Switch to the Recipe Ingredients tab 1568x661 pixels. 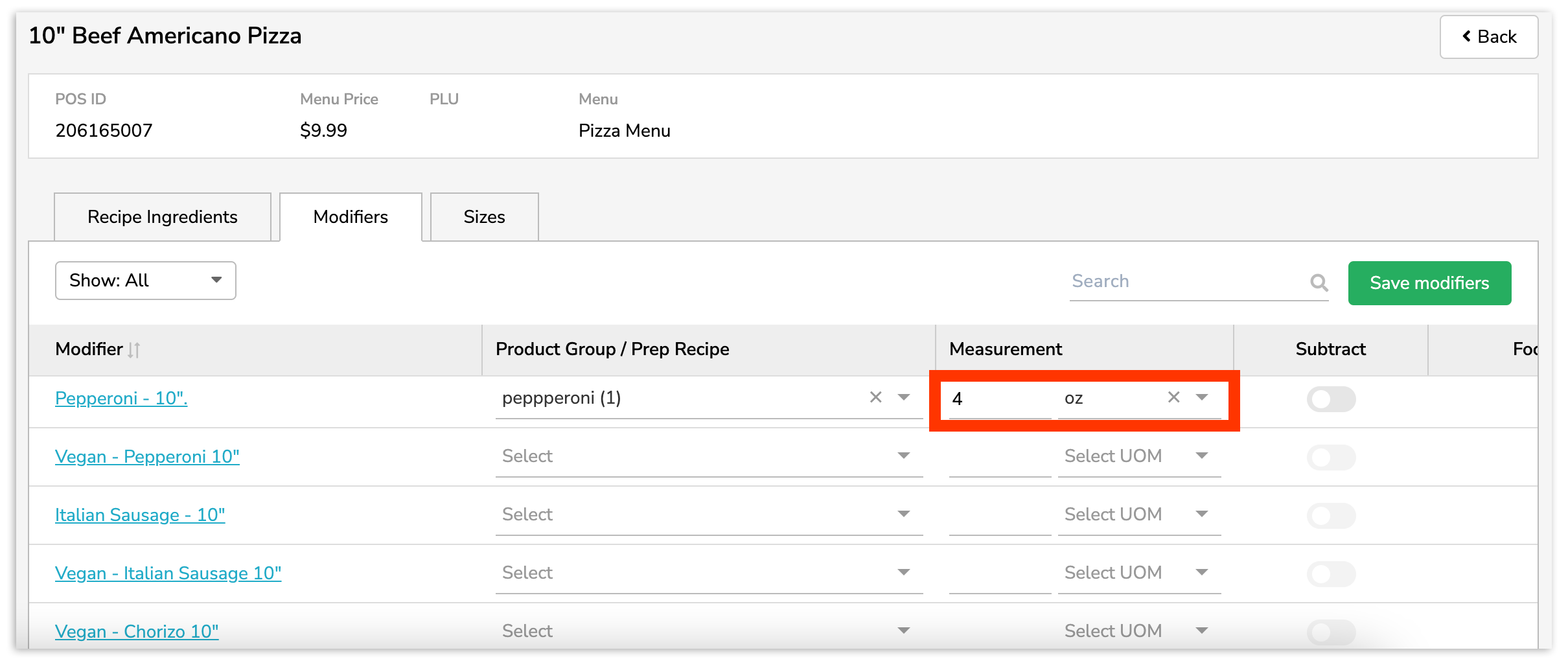point(163,217)
